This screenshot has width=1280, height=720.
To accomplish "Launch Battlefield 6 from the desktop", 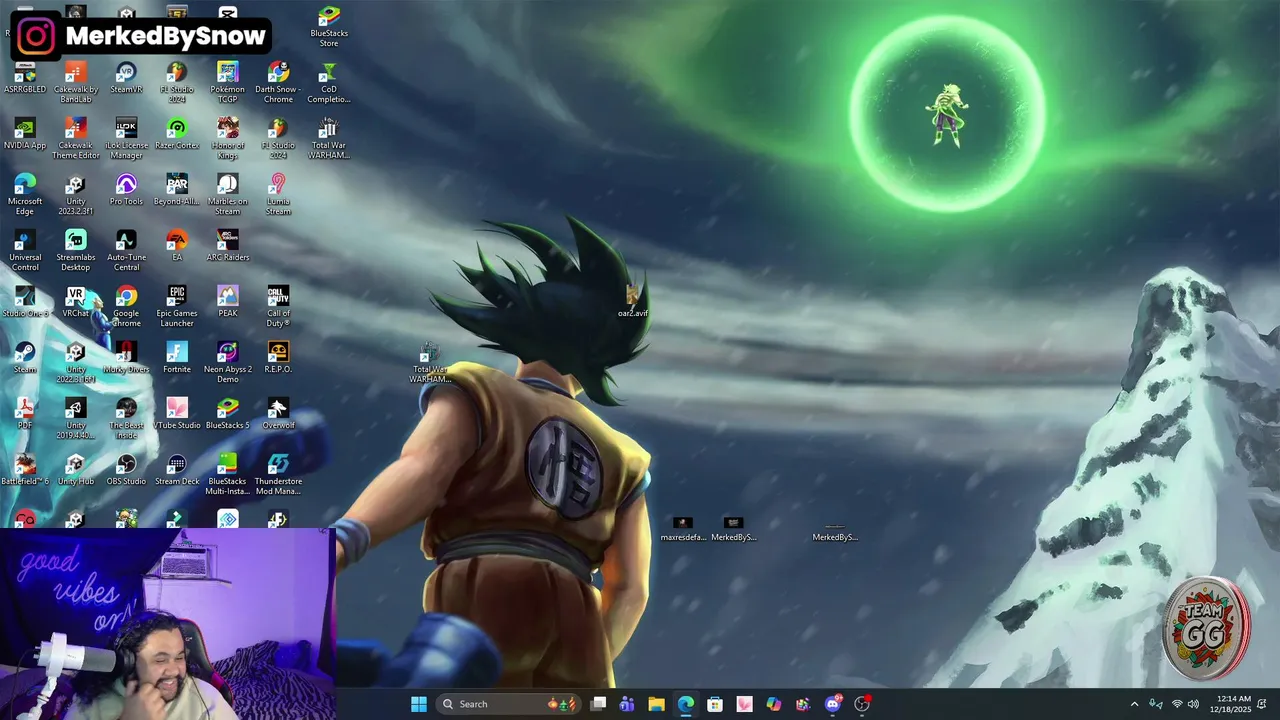I will click(x=25, y=471).
